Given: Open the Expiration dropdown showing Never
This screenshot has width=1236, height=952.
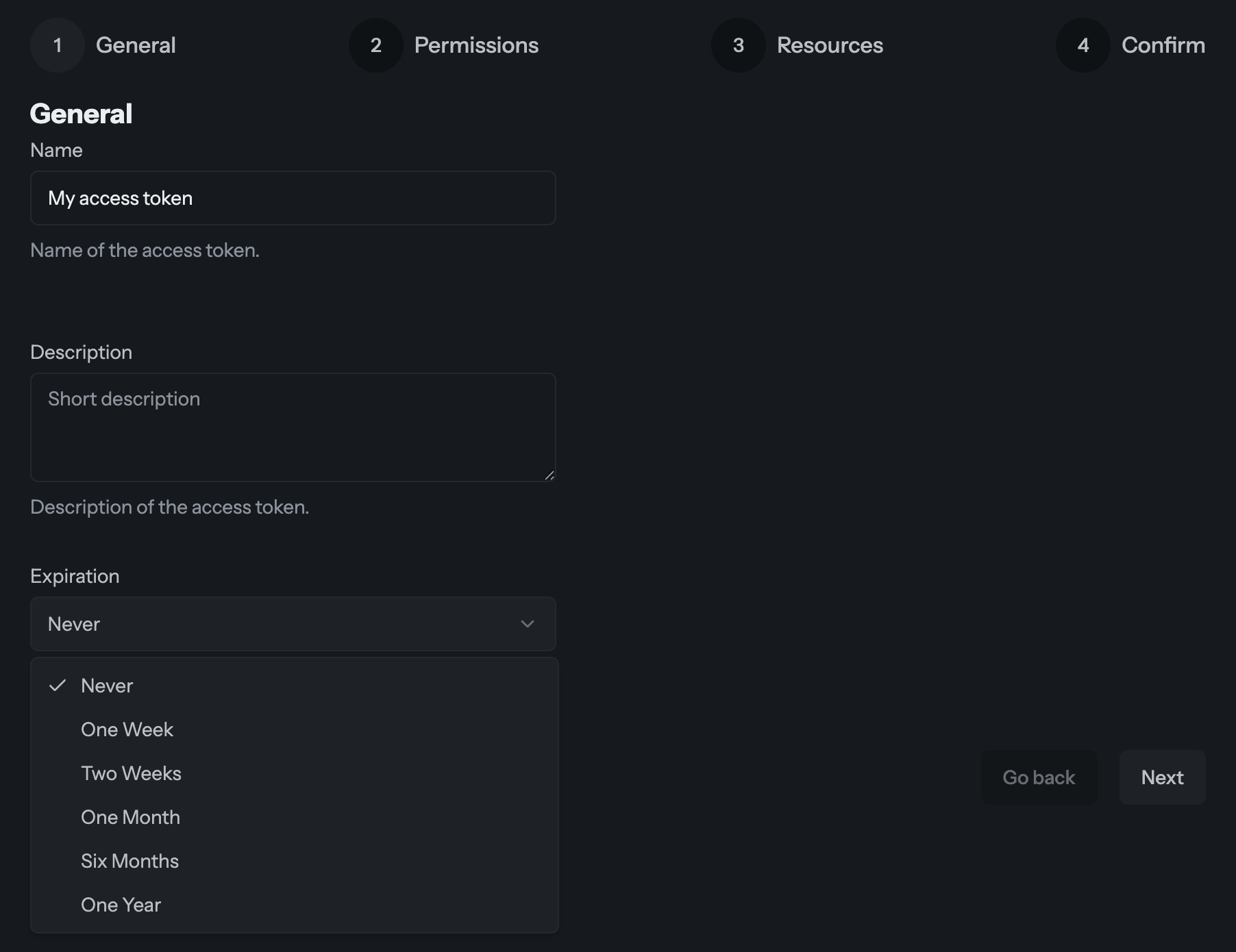Looking at the screenshot, I should (293, 624).
